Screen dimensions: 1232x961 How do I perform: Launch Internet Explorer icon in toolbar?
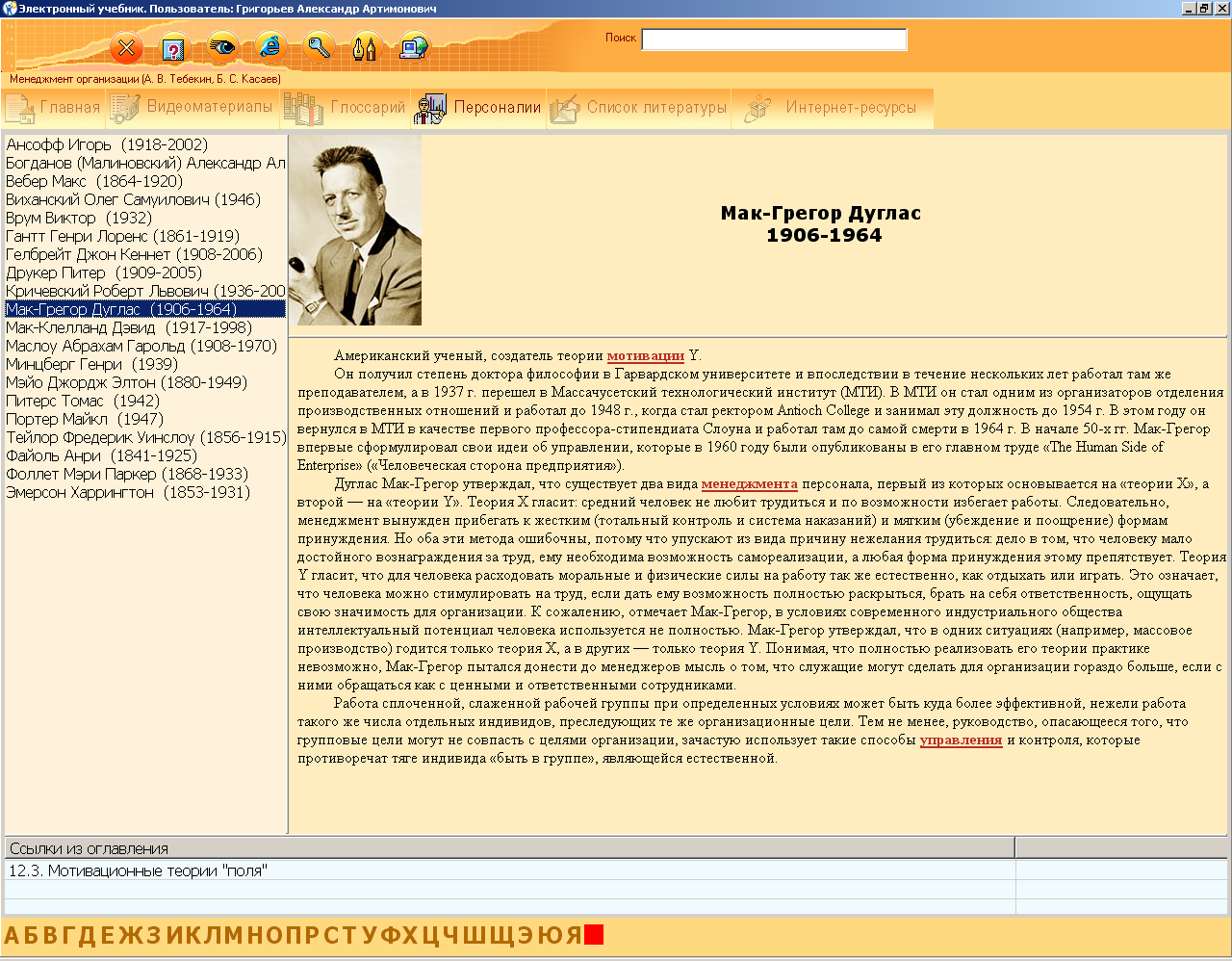(x=270, y=46)
